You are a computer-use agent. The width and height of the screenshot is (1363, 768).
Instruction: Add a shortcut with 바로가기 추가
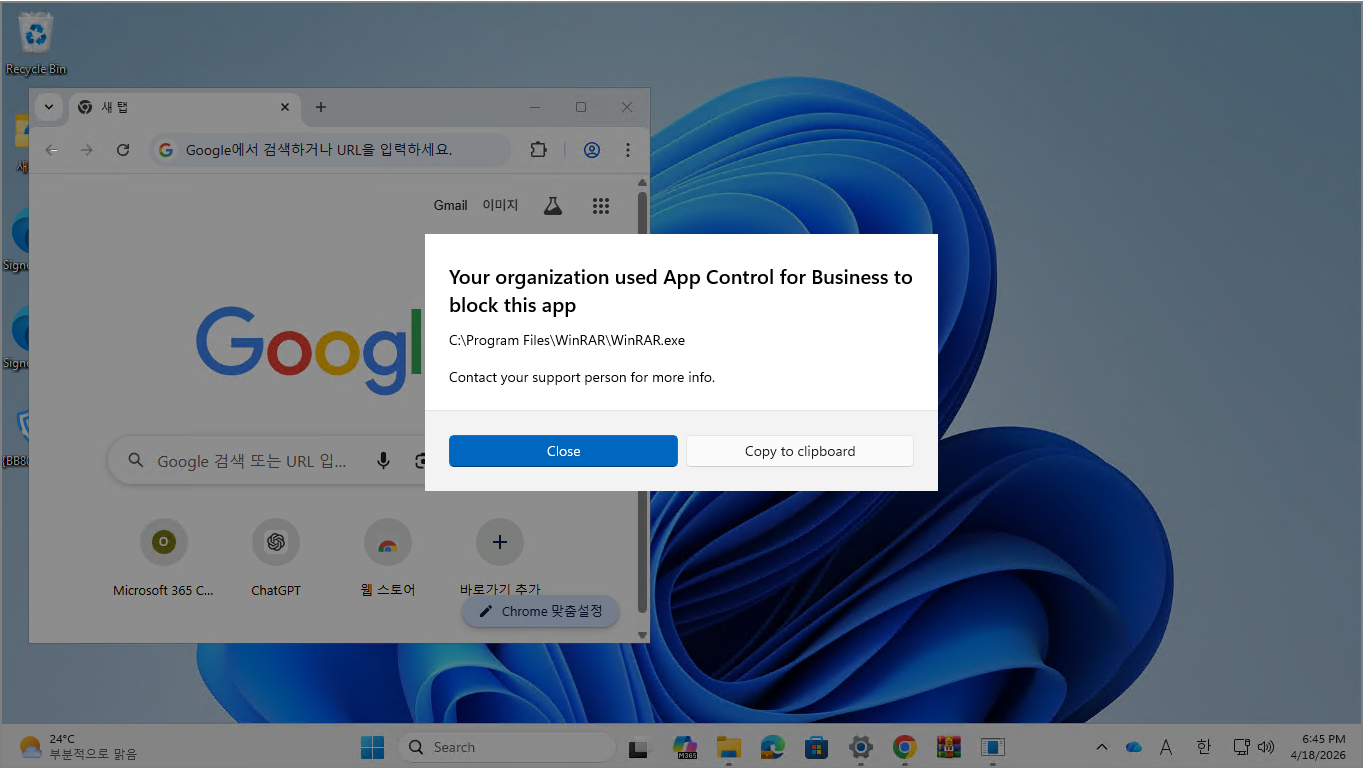500,559
